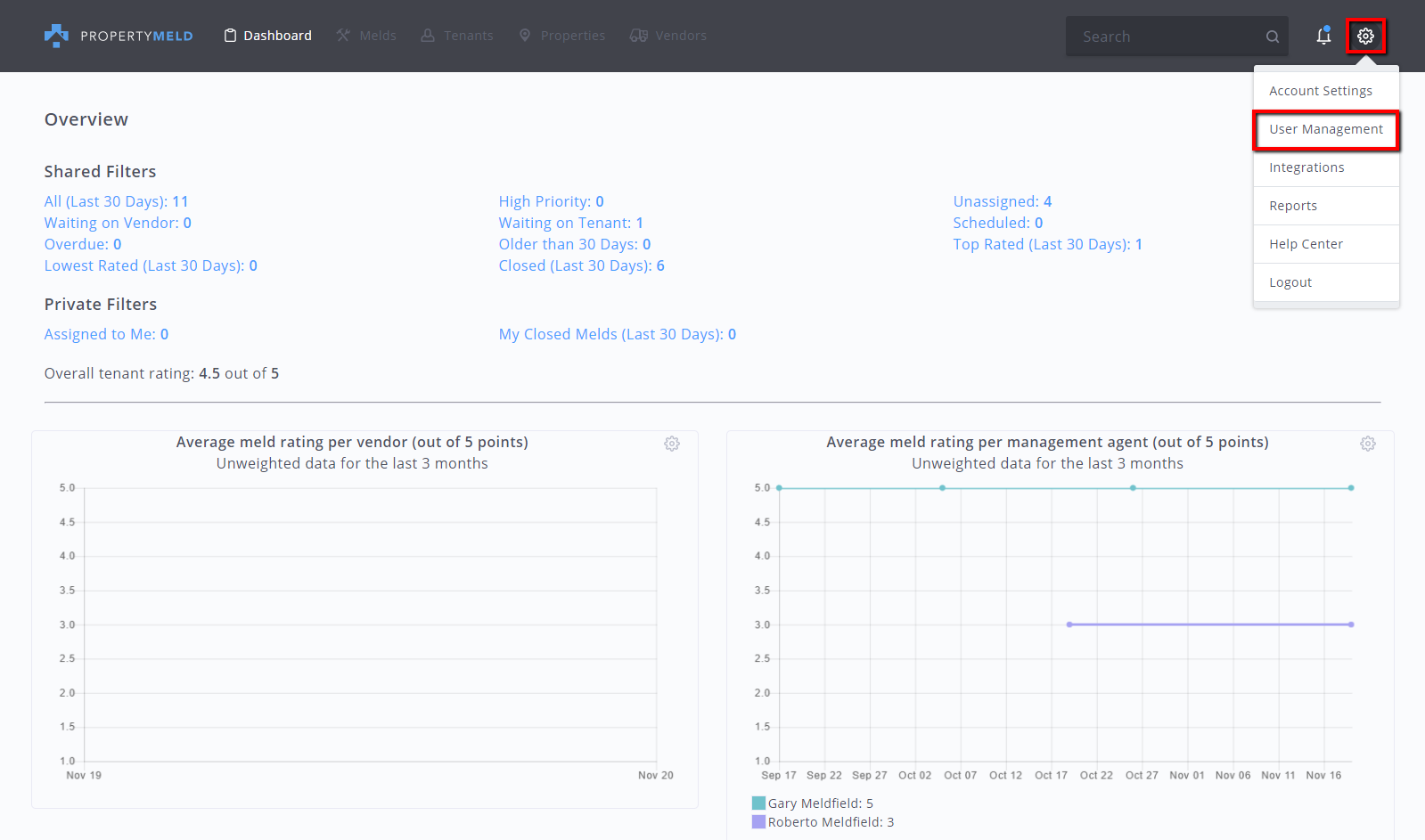Click the Roberto Meldfield purple legend swatch
Viewport: 1425px width, 840px height.
[758, 822]
